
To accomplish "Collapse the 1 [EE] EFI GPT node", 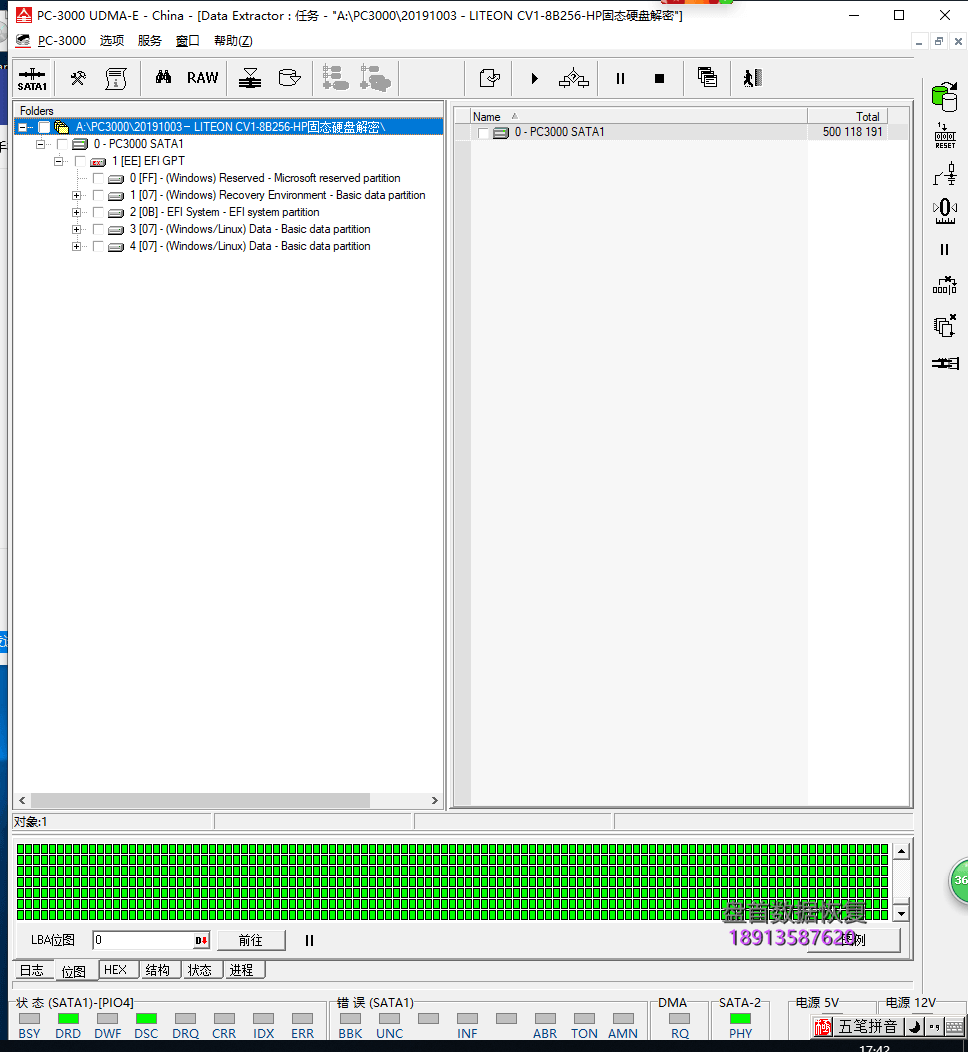I will pos(58,161).
